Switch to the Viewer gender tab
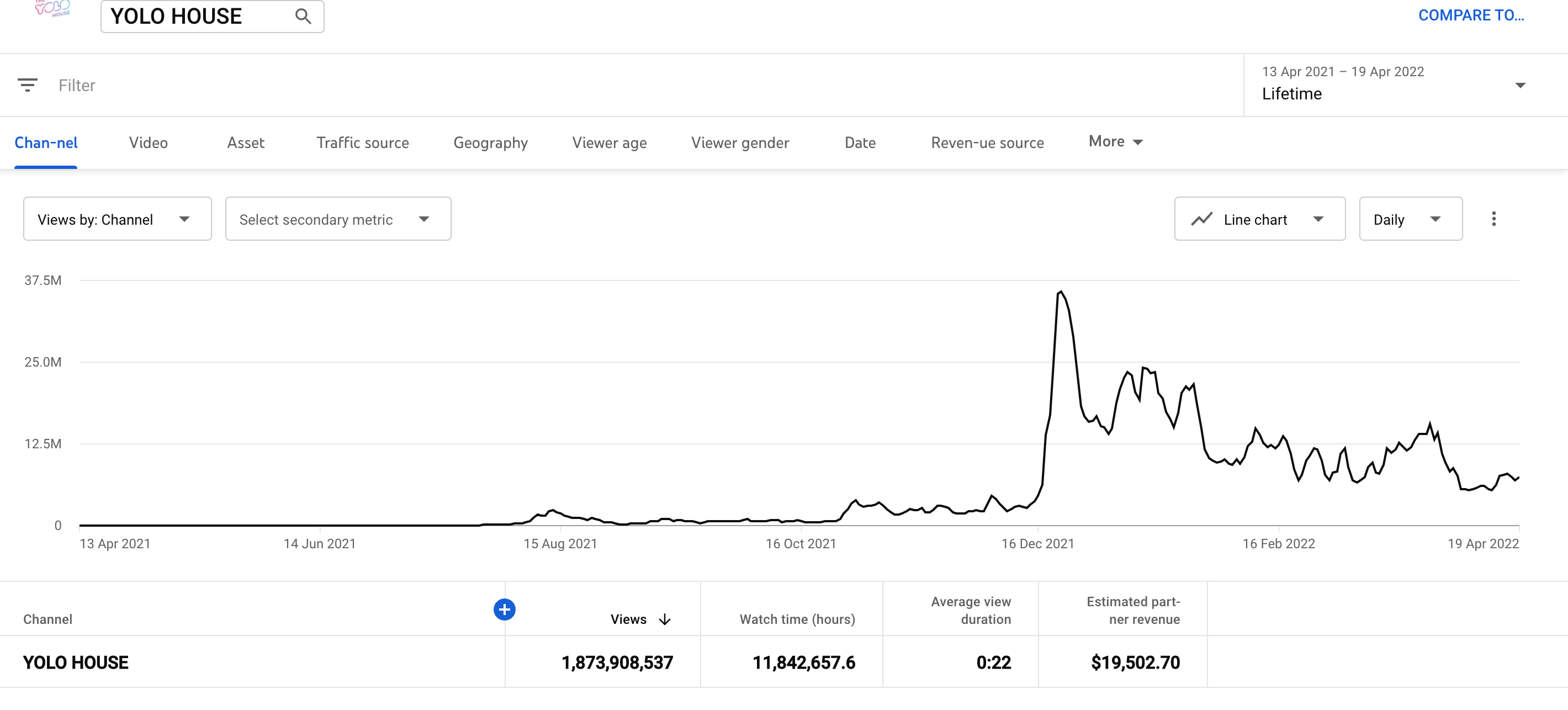 pyautogui.click(x=740, y=142)
